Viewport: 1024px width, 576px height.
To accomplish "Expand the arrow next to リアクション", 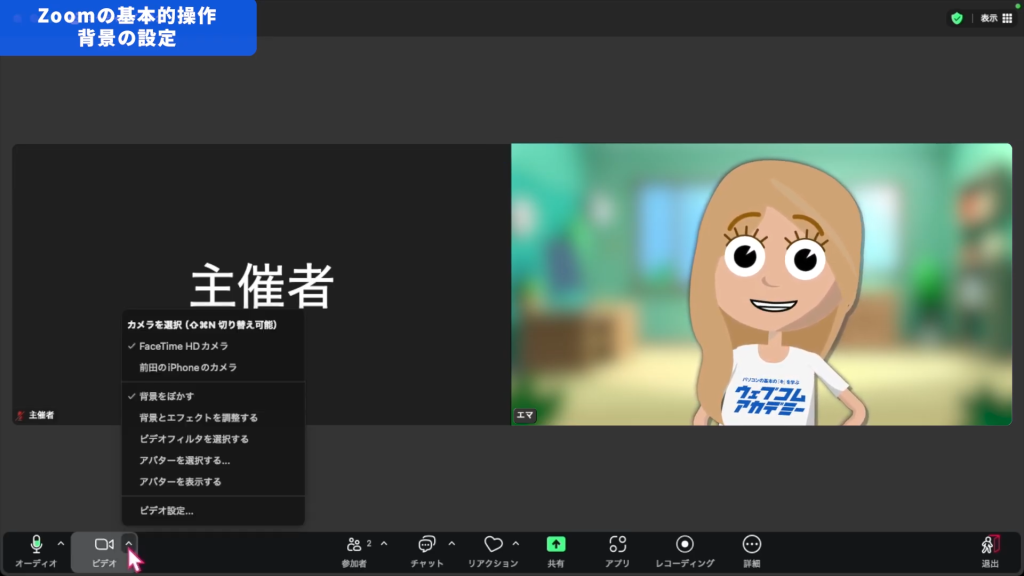I will tap(516, 544).
